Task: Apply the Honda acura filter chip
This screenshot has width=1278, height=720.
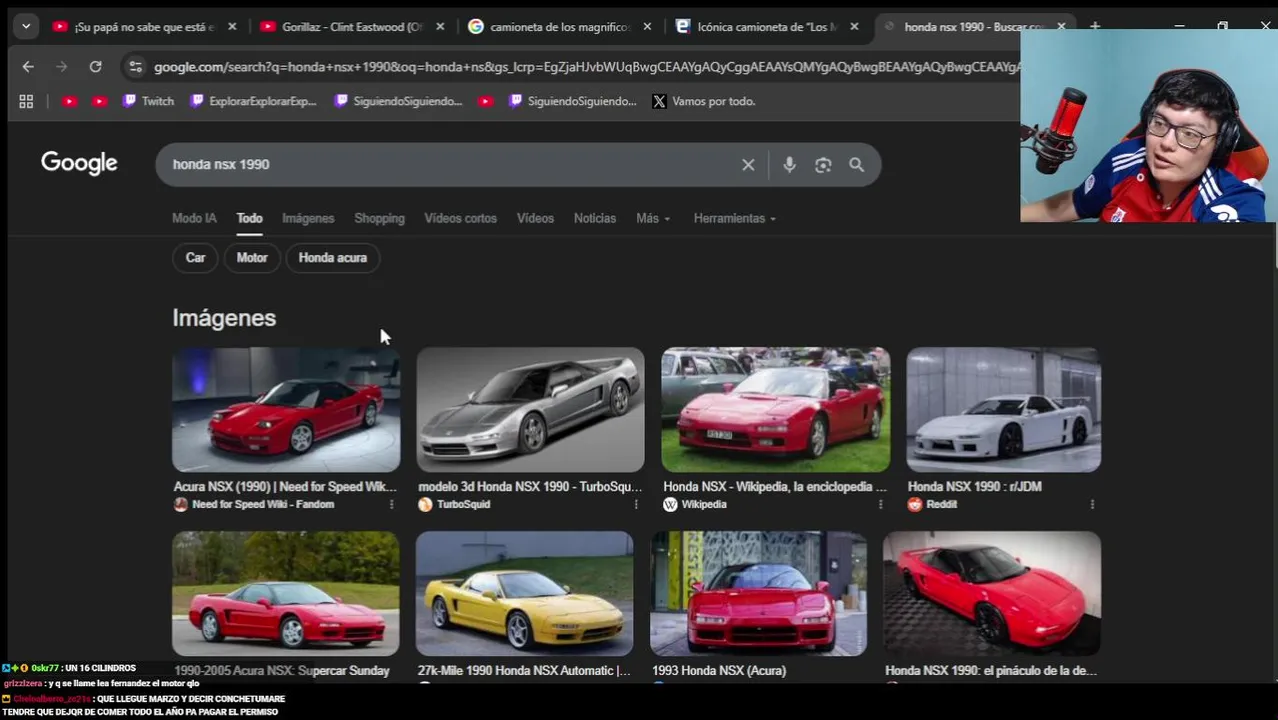Action: pyautogui.click(x=333, y=258)
